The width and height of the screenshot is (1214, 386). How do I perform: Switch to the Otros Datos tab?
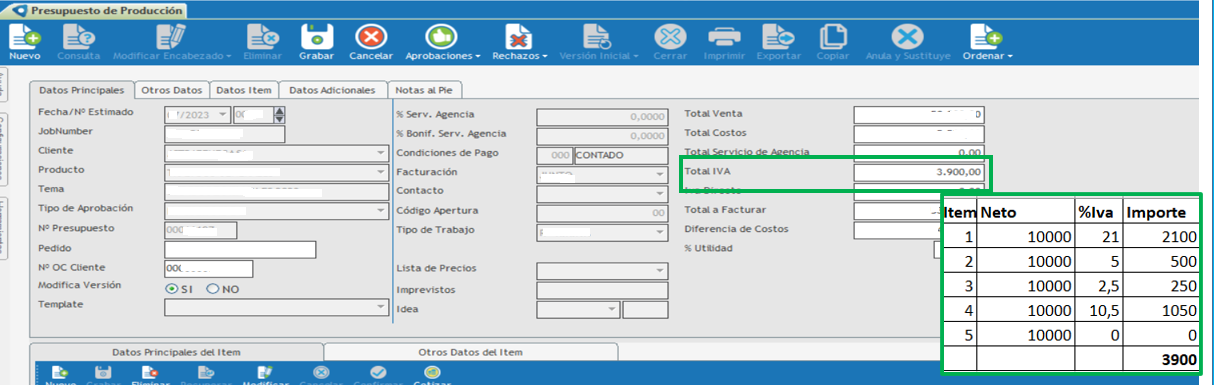click(x=172, y=90)
